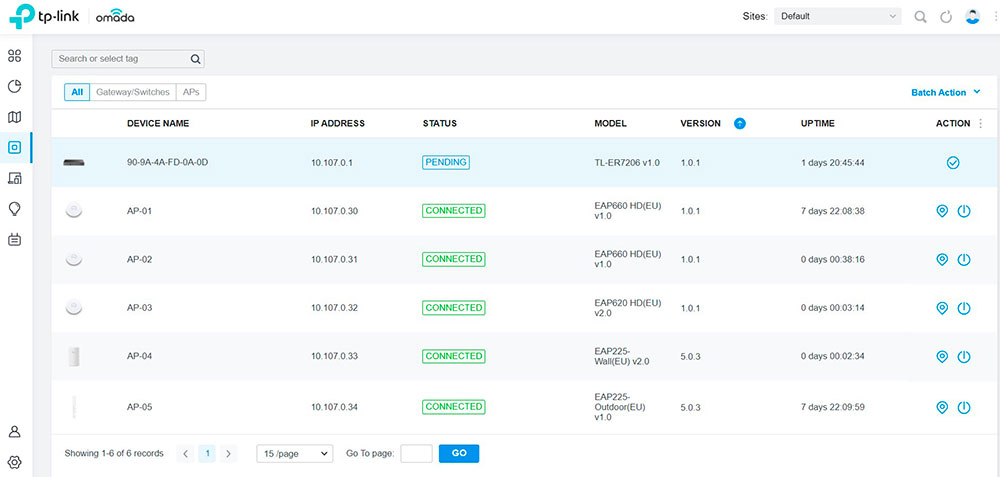Open the Admin user sidebar icon

[x=15, y=432]
